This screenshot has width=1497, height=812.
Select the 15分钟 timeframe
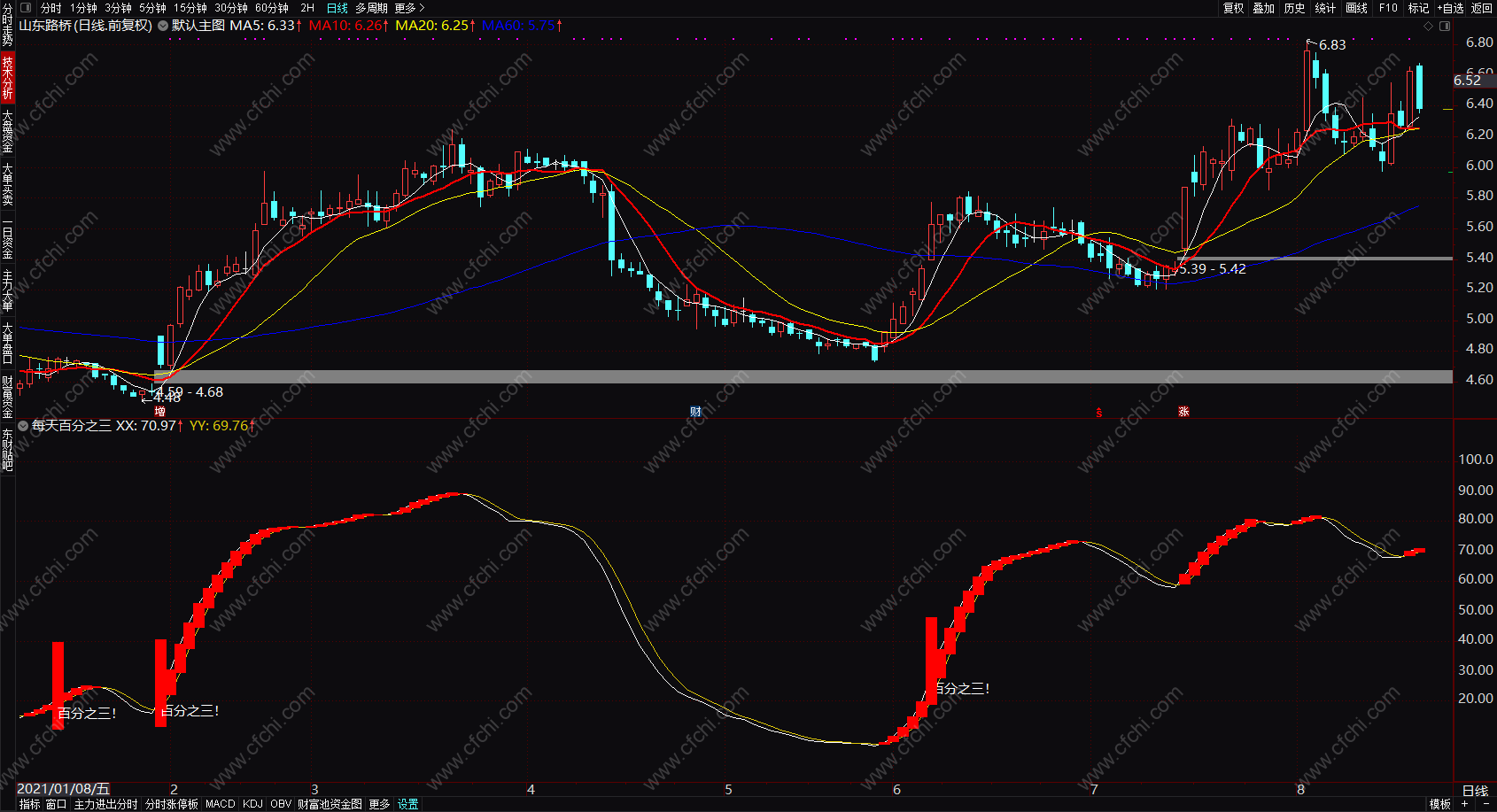[x=190, y=8]
